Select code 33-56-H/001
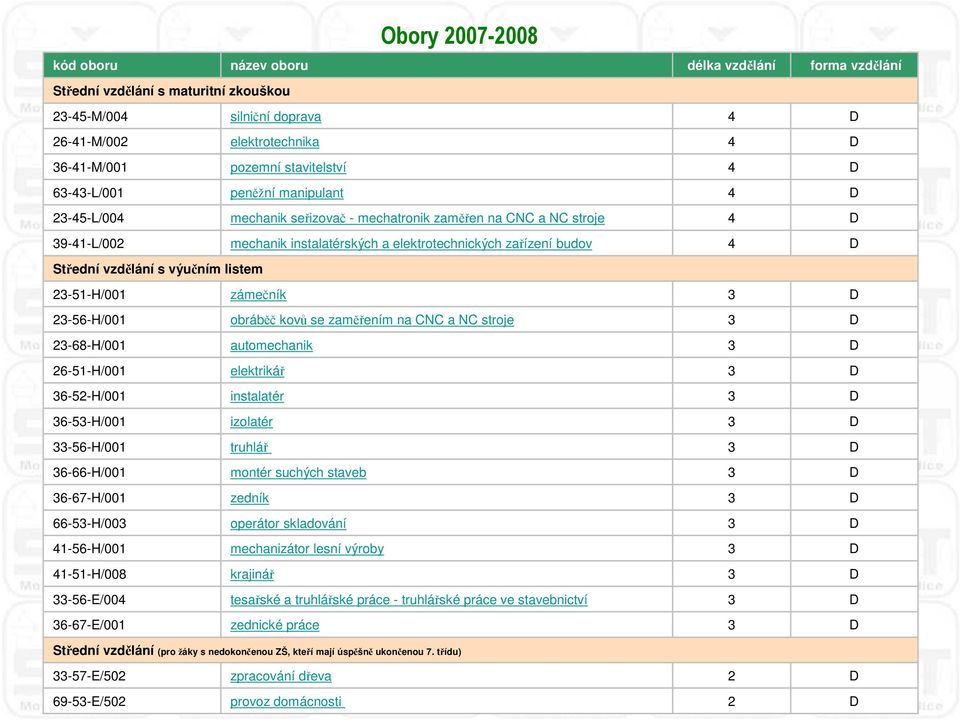 point(89,447)
